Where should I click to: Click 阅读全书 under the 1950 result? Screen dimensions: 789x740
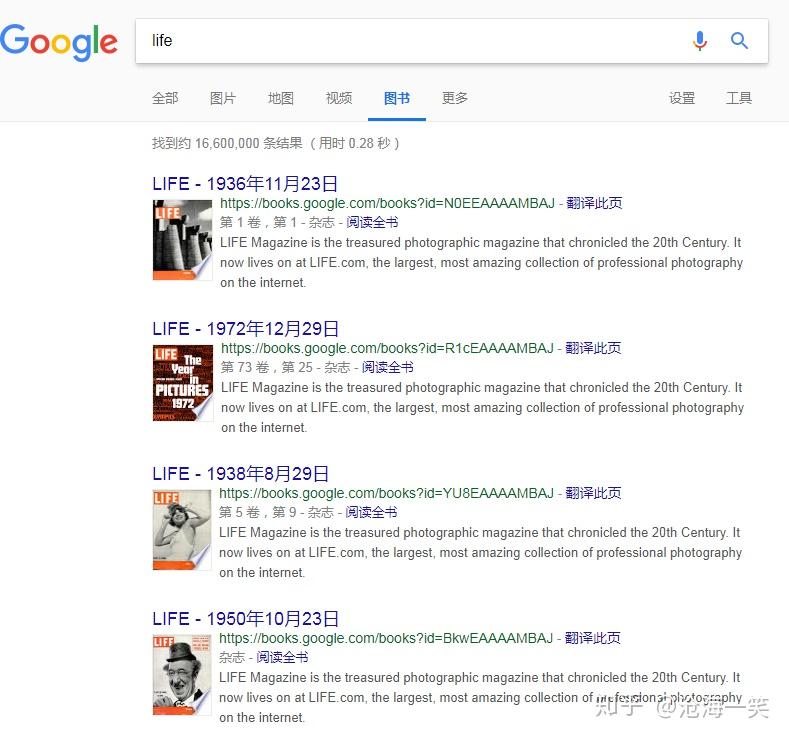tap(282, 657)
